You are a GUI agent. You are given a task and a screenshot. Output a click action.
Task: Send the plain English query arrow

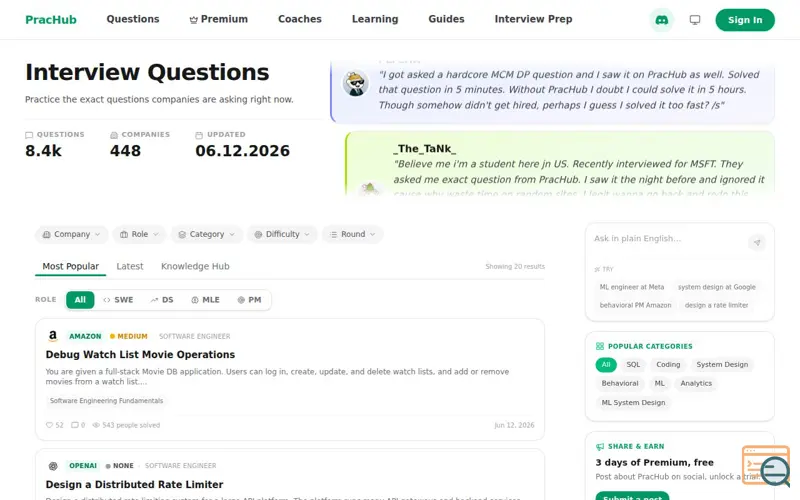[757, 242]
